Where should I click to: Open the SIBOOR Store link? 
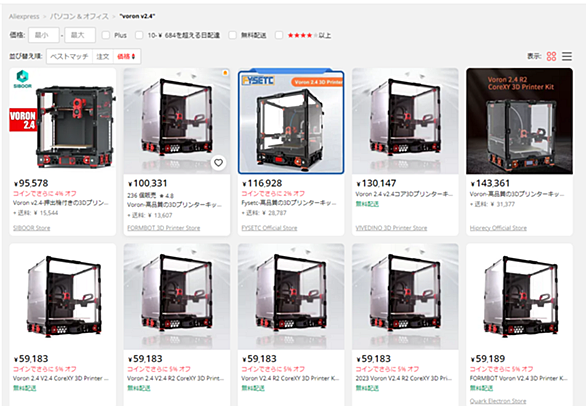(x=32, y=228)
